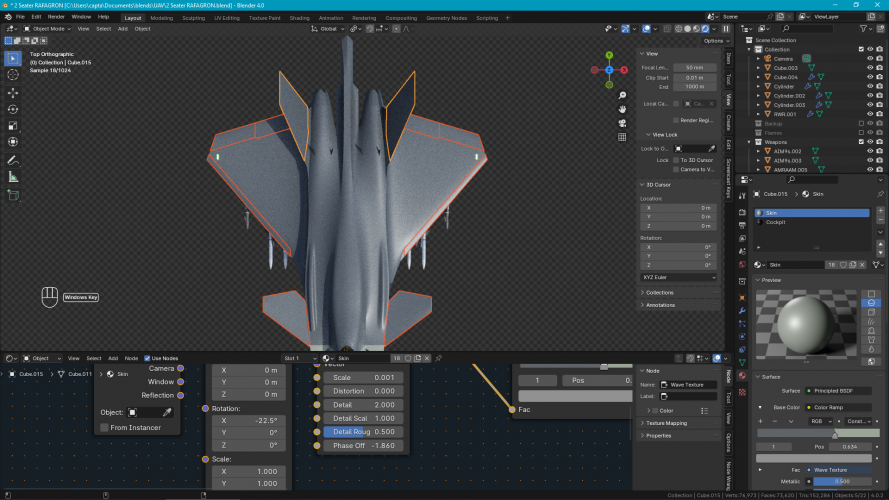The width and height of the screenshot is (889, 500).
Task: Add a new material slot with plus
Action: point(880,210)
